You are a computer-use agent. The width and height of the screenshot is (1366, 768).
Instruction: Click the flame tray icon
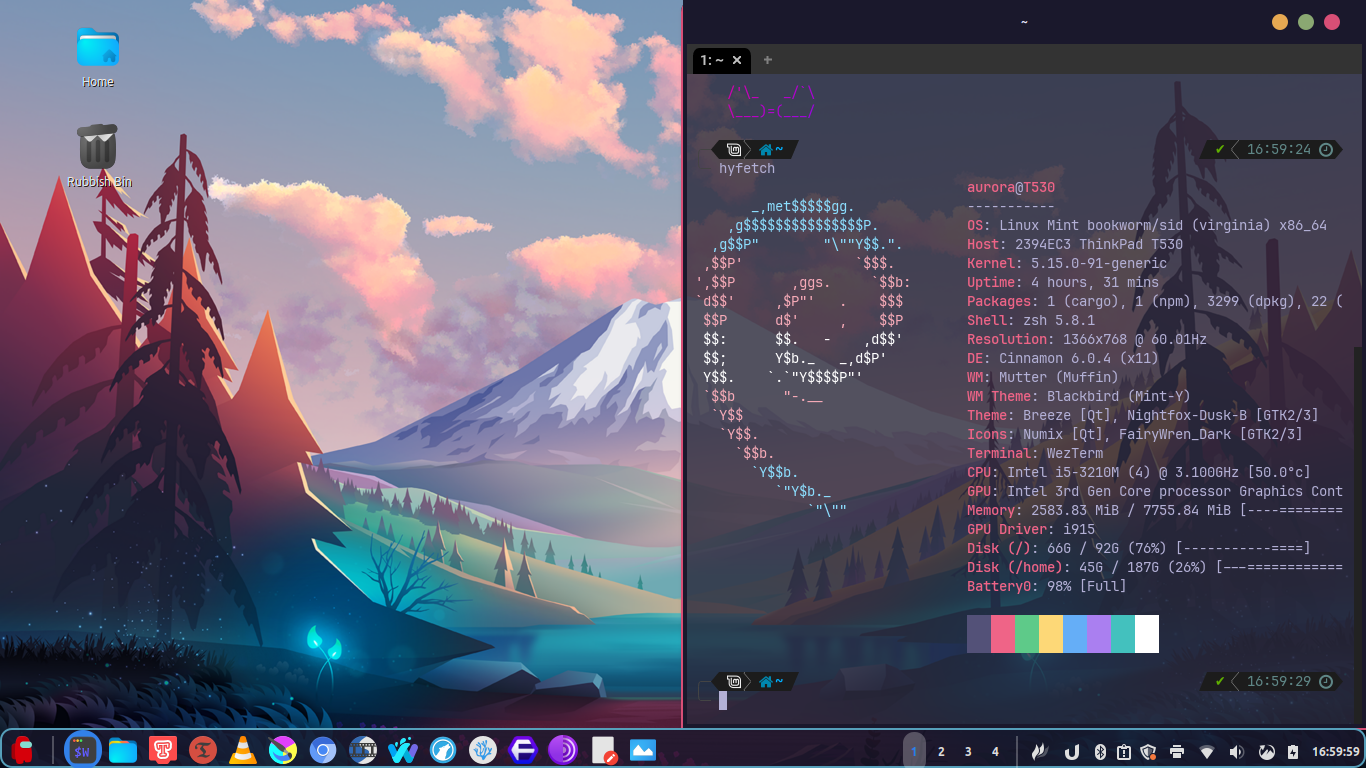[1041, 751]
